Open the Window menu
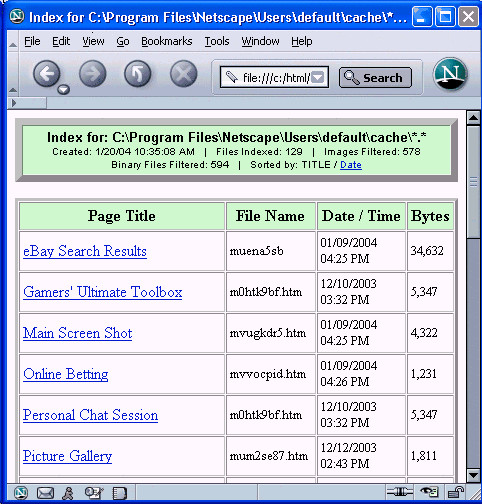 pos(260,41)
